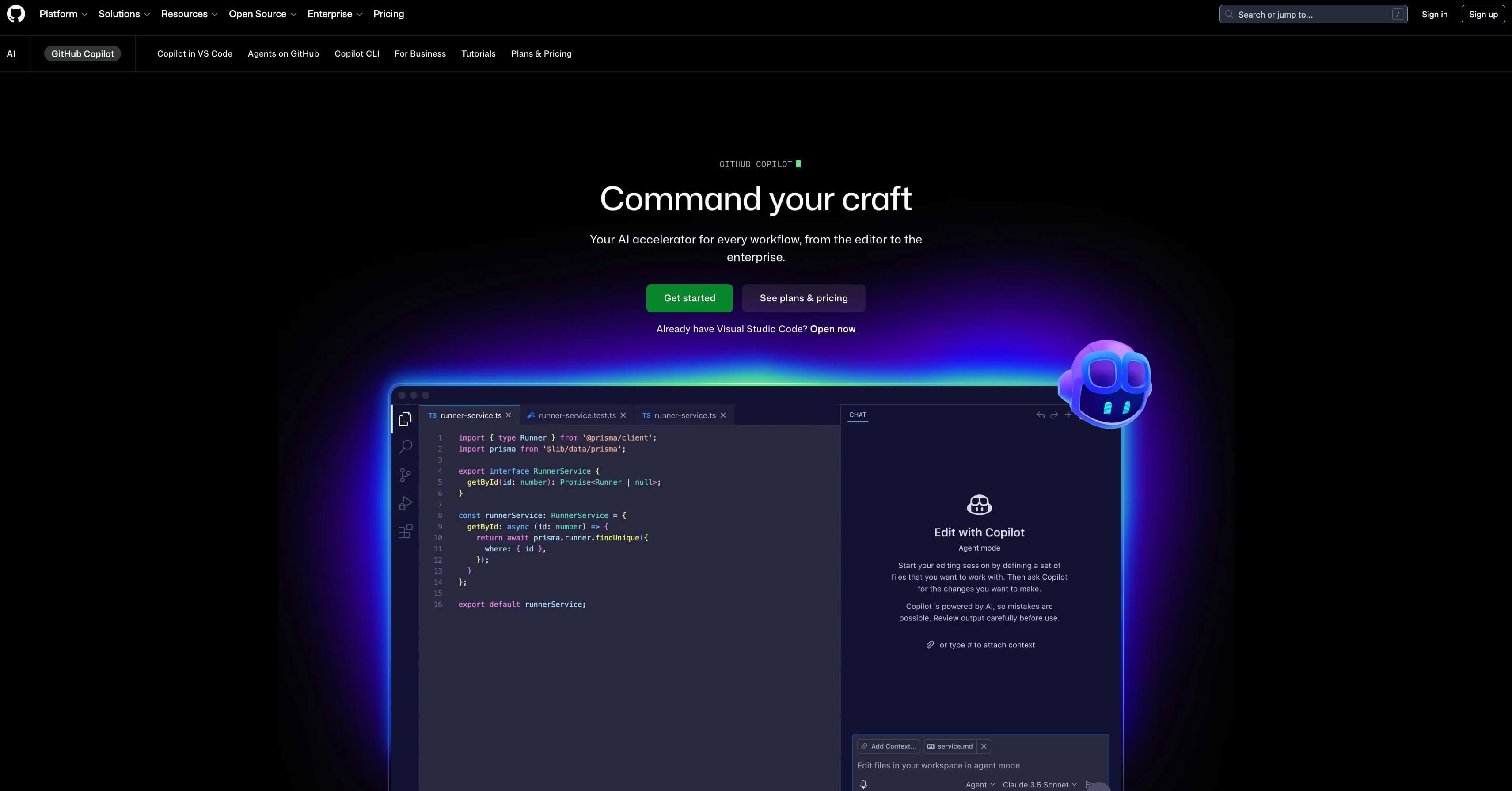Select the active first runner-service.ts tab
This screenshot has height=791, width=1512.
tap(470, 415)
